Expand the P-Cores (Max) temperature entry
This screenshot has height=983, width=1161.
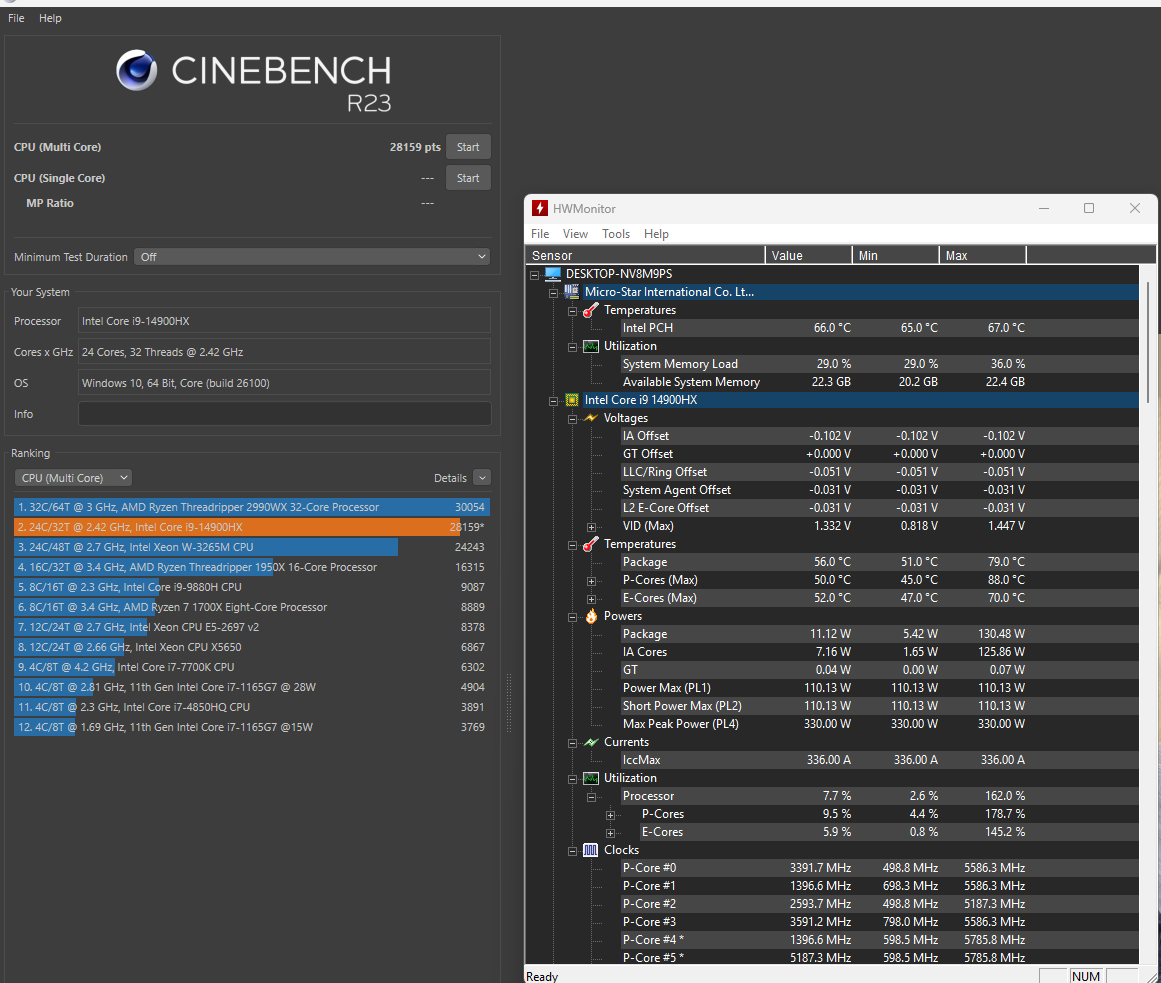[x=591, y=581]
